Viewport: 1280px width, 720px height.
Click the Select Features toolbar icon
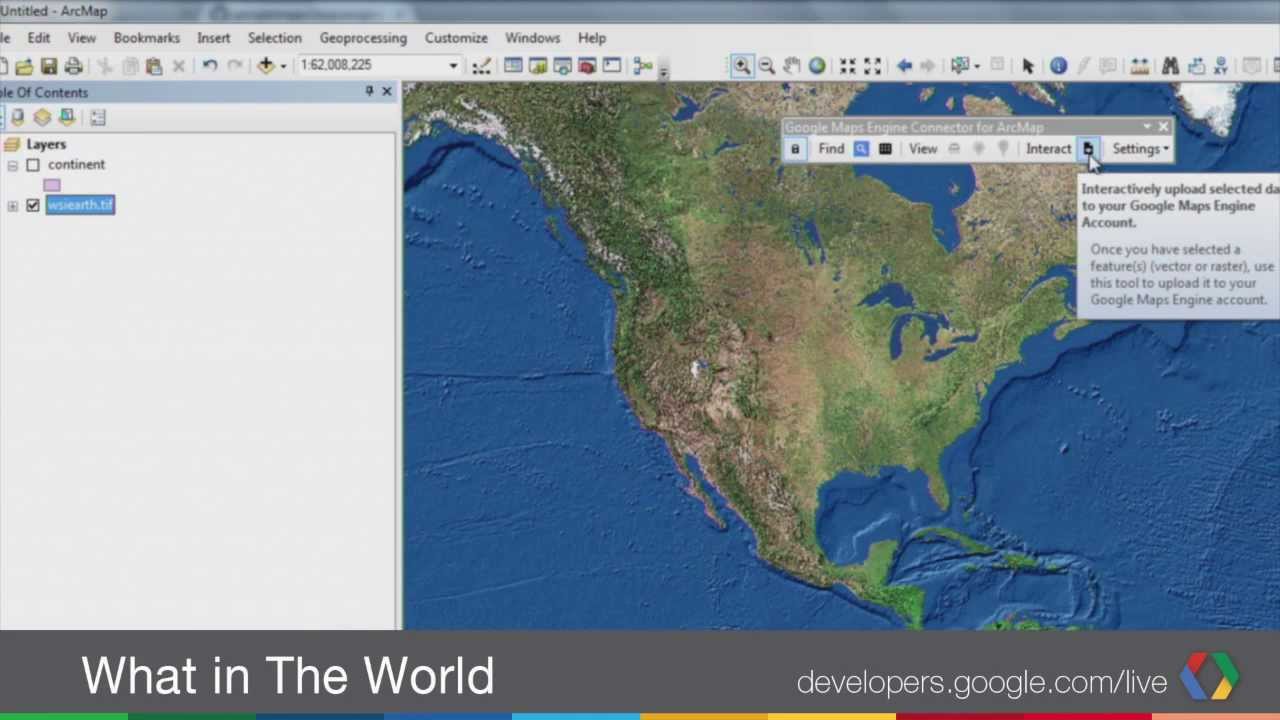[x=961, y=66]
